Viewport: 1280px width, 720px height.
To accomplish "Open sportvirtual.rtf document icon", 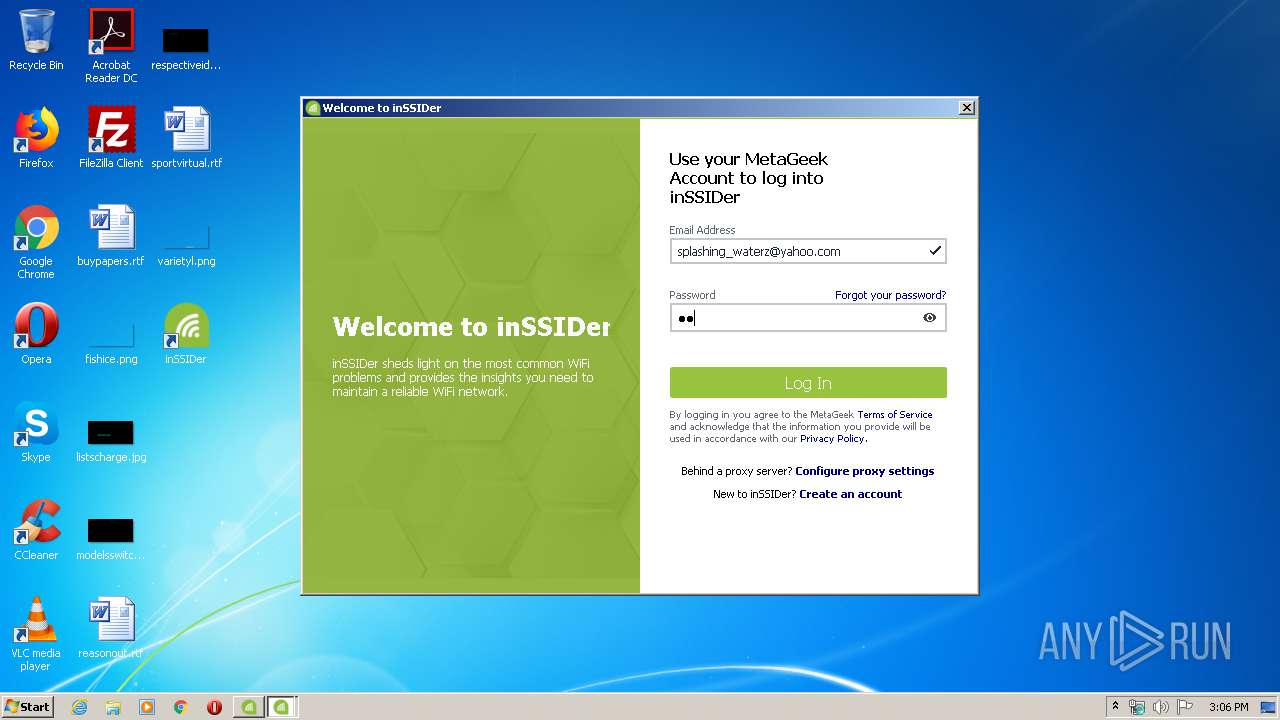I will 186,138.
